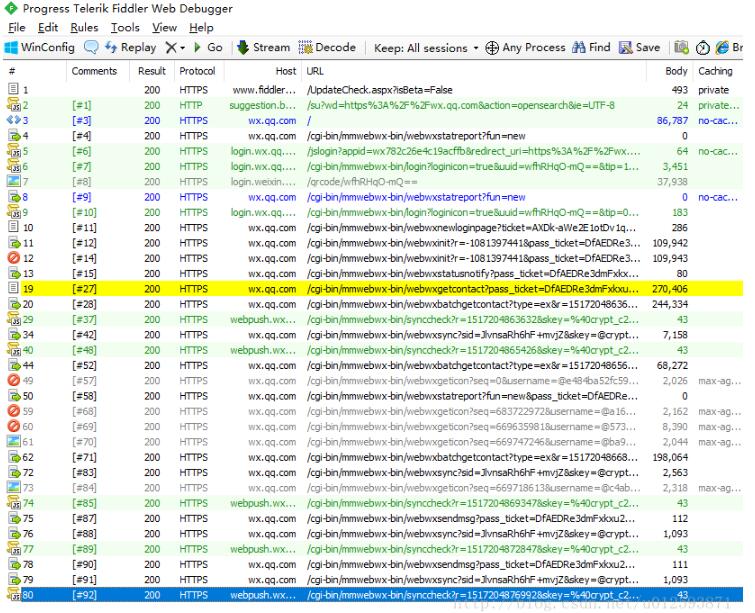Click body size 244,334 in row 20

tap(670, 304)
